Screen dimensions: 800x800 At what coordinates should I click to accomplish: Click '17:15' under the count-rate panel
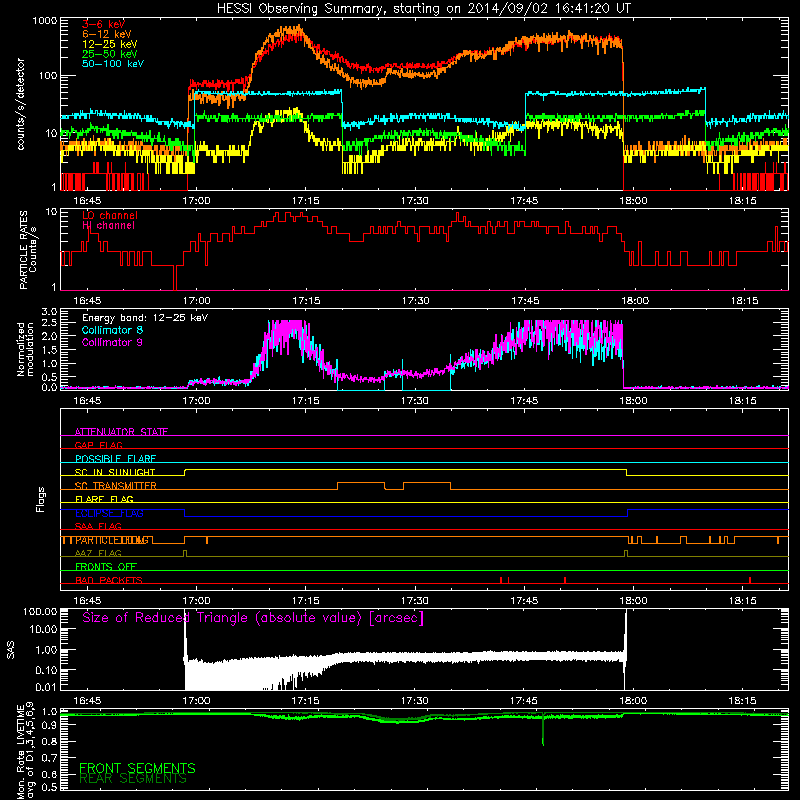coord(305,201)
